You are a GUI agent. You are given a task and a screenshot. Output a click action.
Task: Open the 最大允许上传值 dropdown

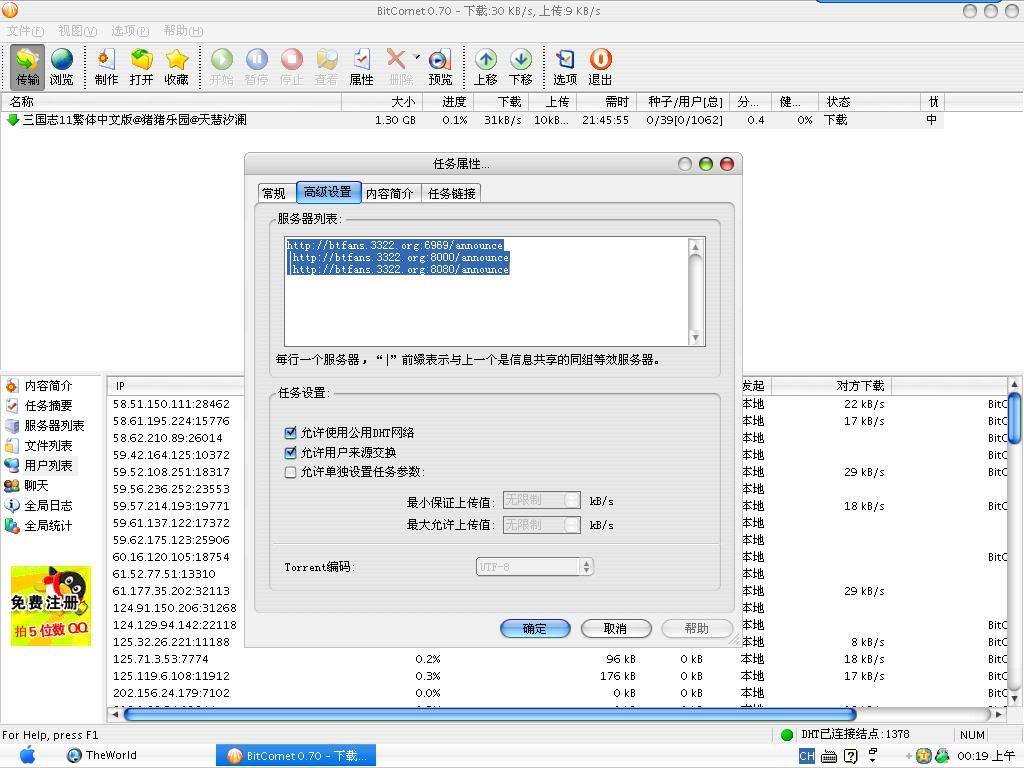(x=541, y=524)
